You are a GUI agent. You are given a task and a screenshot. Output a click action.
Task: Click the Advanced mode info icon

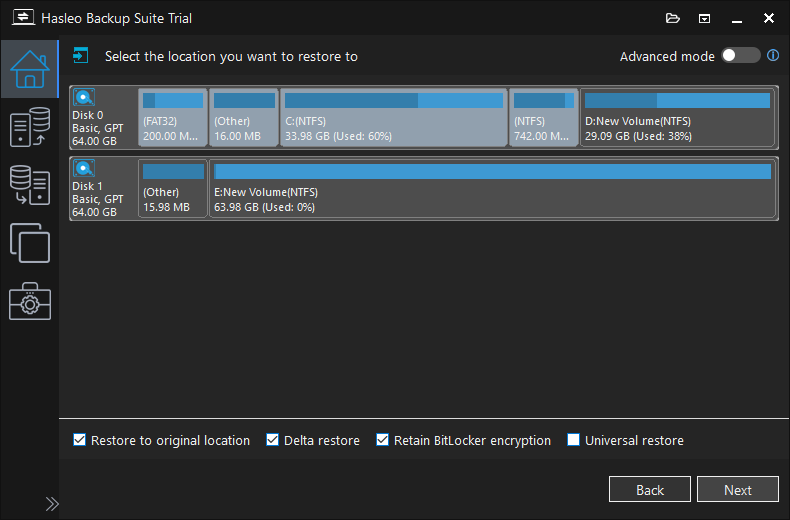pos(773,55)
